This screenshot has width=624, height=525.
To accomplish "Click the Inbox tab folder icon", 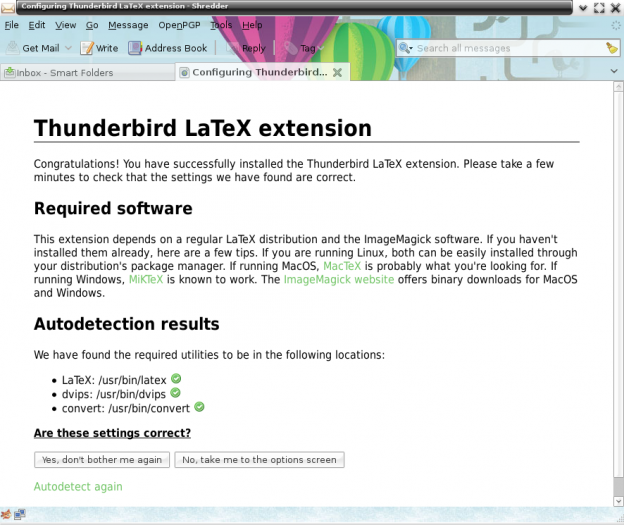I will (x=10, y=72).
